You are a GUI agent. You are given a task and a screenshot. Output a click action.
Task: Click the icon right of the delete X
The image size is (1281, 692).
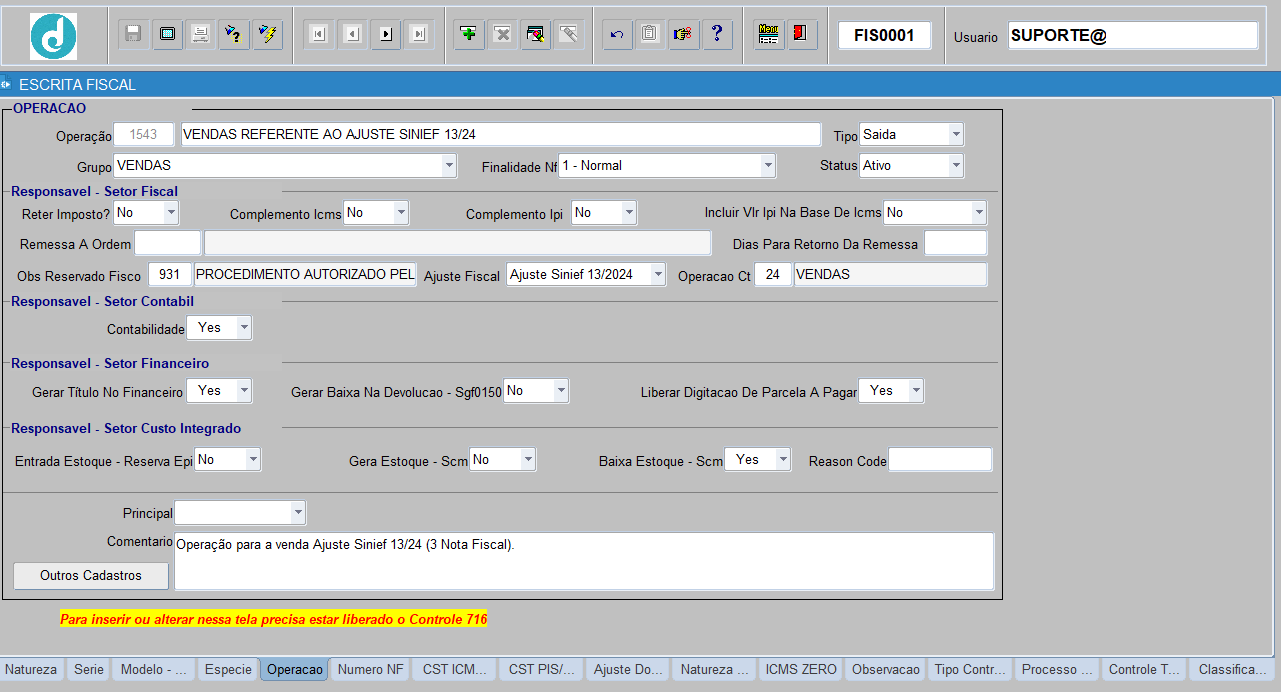pyautogui.click(x=535, y=34)
